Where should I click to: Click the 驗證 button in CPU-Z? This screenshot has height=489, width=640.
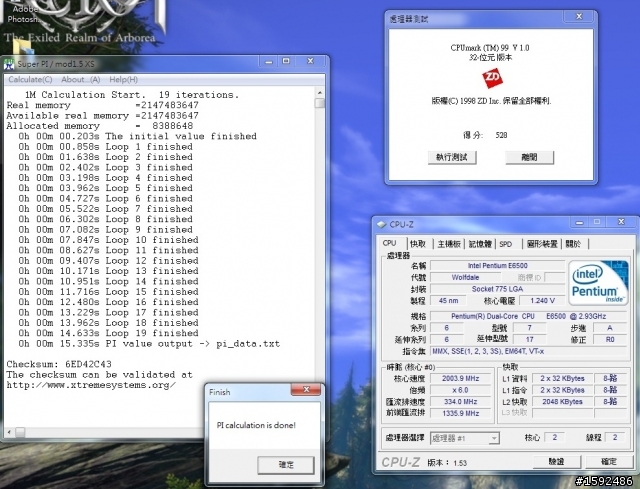[x=557, y=462]
